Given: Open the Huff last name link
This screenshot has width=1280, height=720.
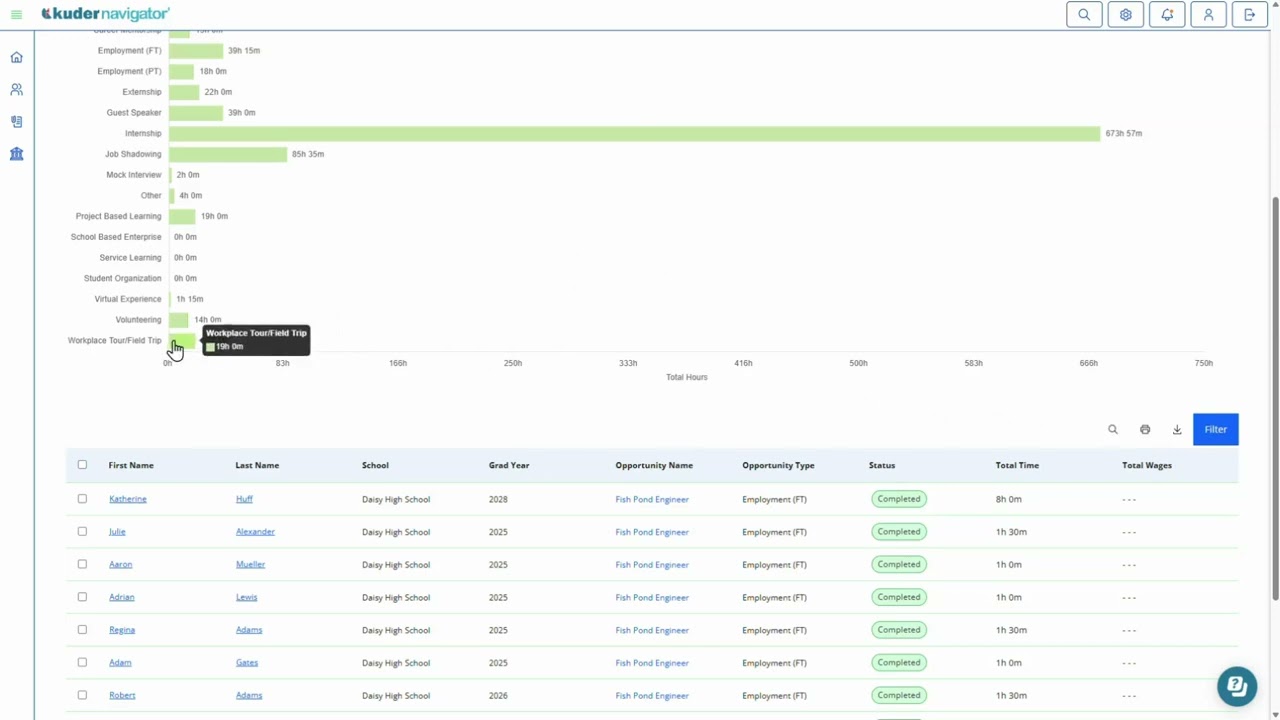Looking at the screenshot, I should [x=244, y=499].
